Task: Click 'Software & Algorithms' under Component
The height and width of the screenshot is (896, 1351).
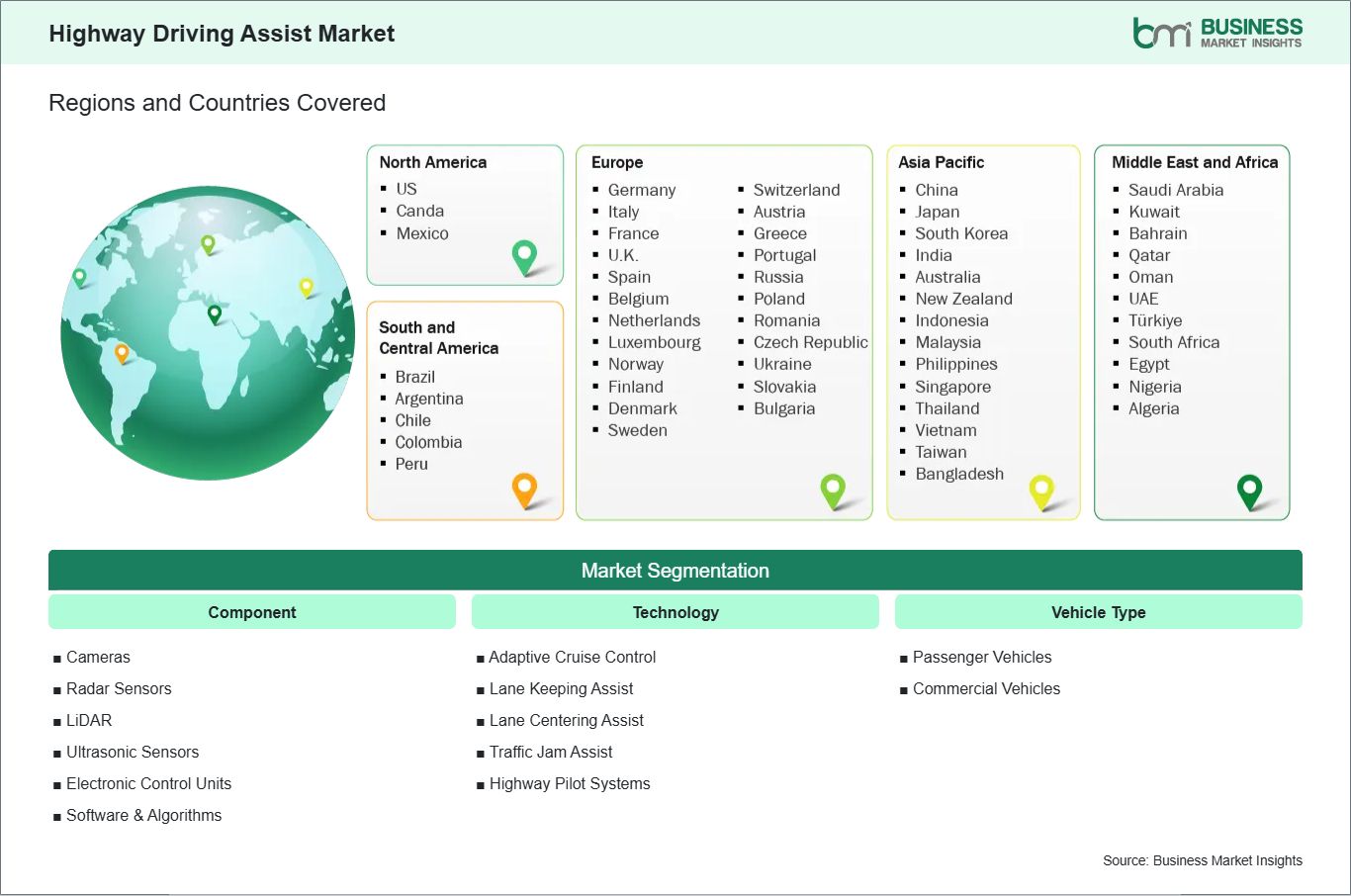Action: click(143, 815)
